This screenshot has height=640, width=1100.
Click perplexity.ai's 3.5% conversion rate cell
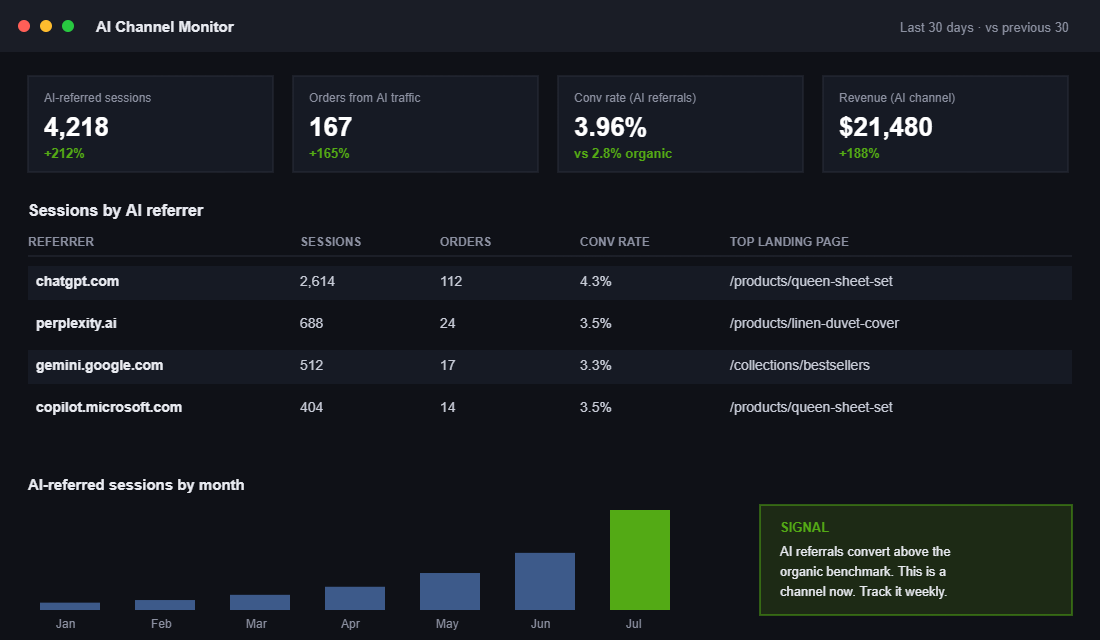(x=596, y=324)
